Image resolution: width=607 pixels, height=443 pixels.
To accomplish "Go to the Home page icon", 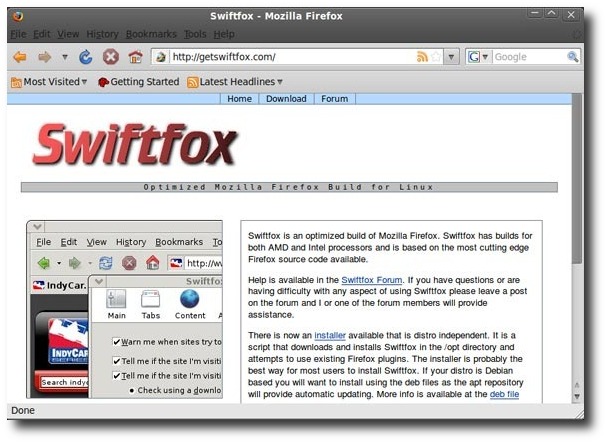I will (x=135, y=57).
